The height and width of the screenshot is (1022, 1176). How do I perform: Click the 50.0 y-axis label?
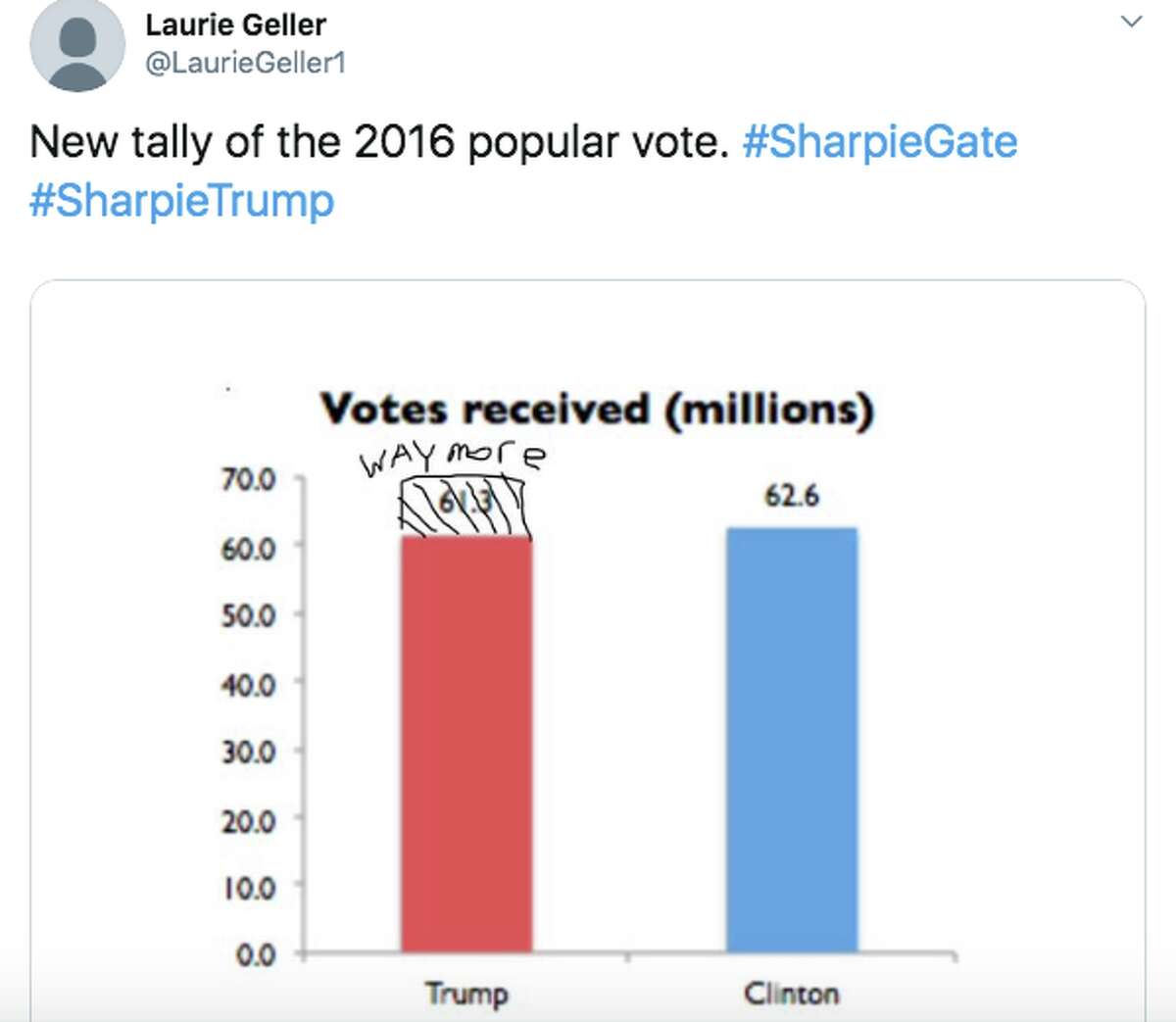248,615
